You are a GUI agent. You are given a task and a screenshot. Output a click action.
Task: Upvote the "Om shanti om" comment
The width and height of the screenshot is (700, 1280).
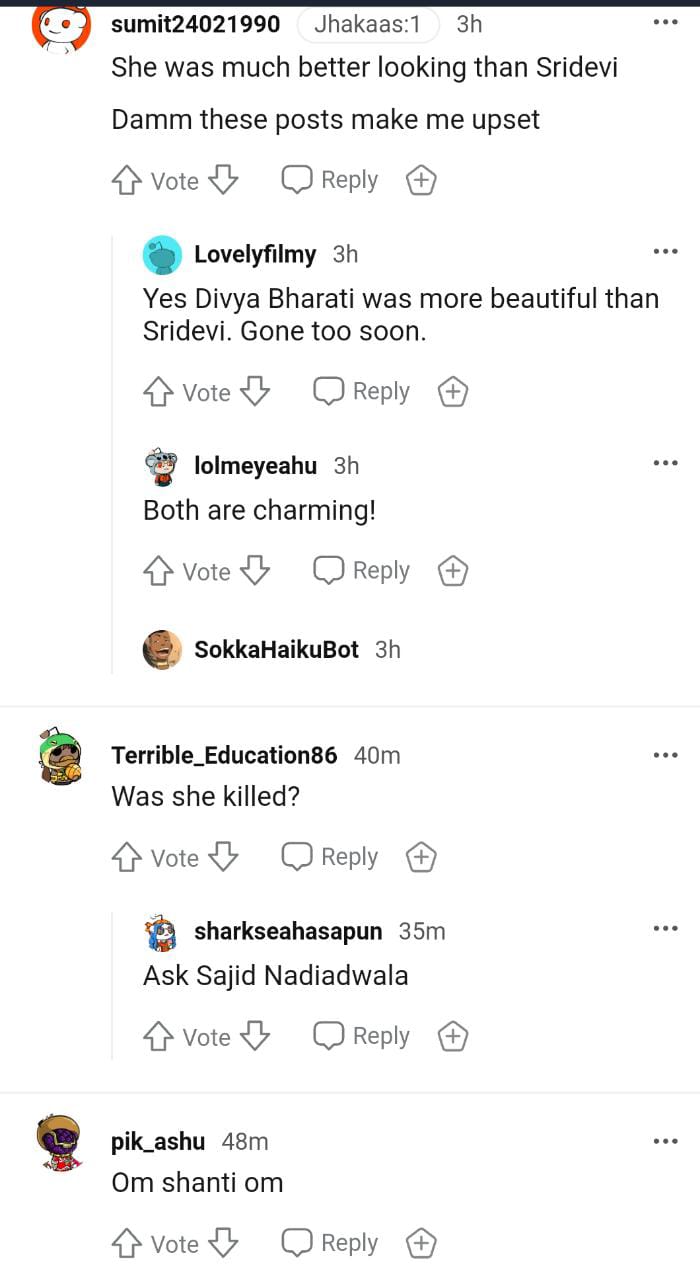click(x=126, y=1243)
